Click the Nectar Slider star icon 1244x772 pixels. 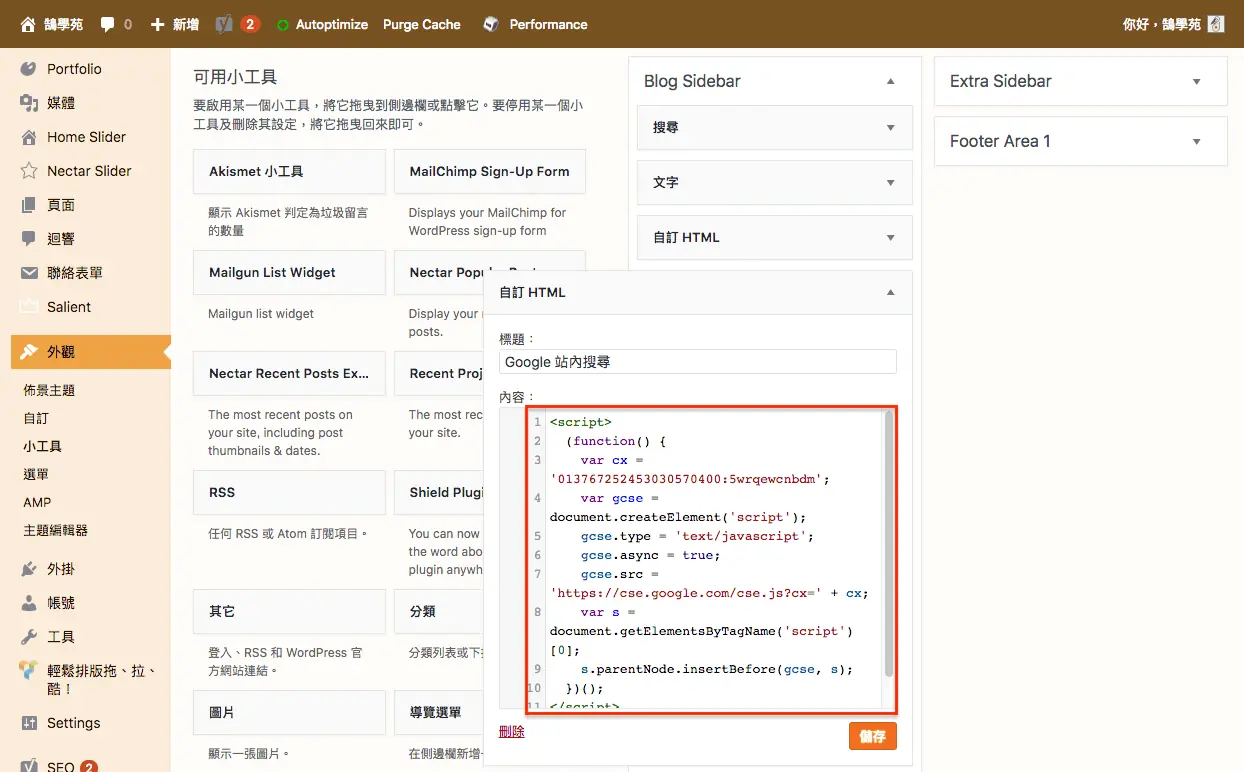[29, 171]
